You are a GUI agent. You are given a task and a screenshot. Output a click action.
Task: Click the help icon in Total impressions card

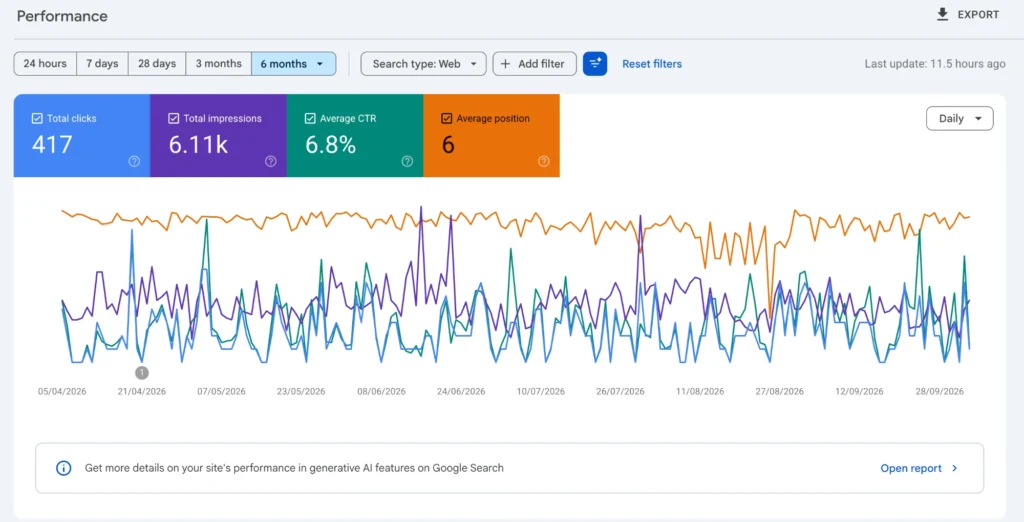(x=270, y=161)
